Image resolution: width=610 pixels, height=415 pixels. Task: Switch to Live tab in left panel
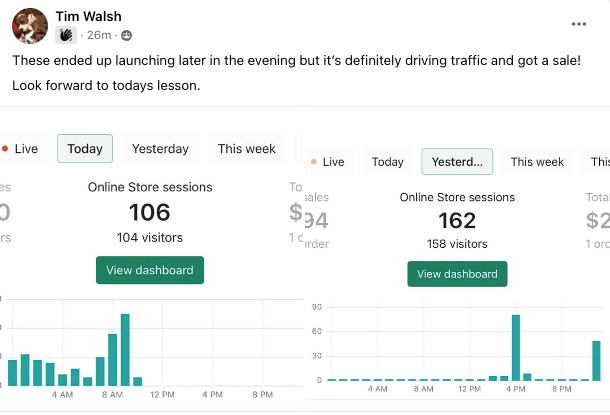tap(23, 149)
